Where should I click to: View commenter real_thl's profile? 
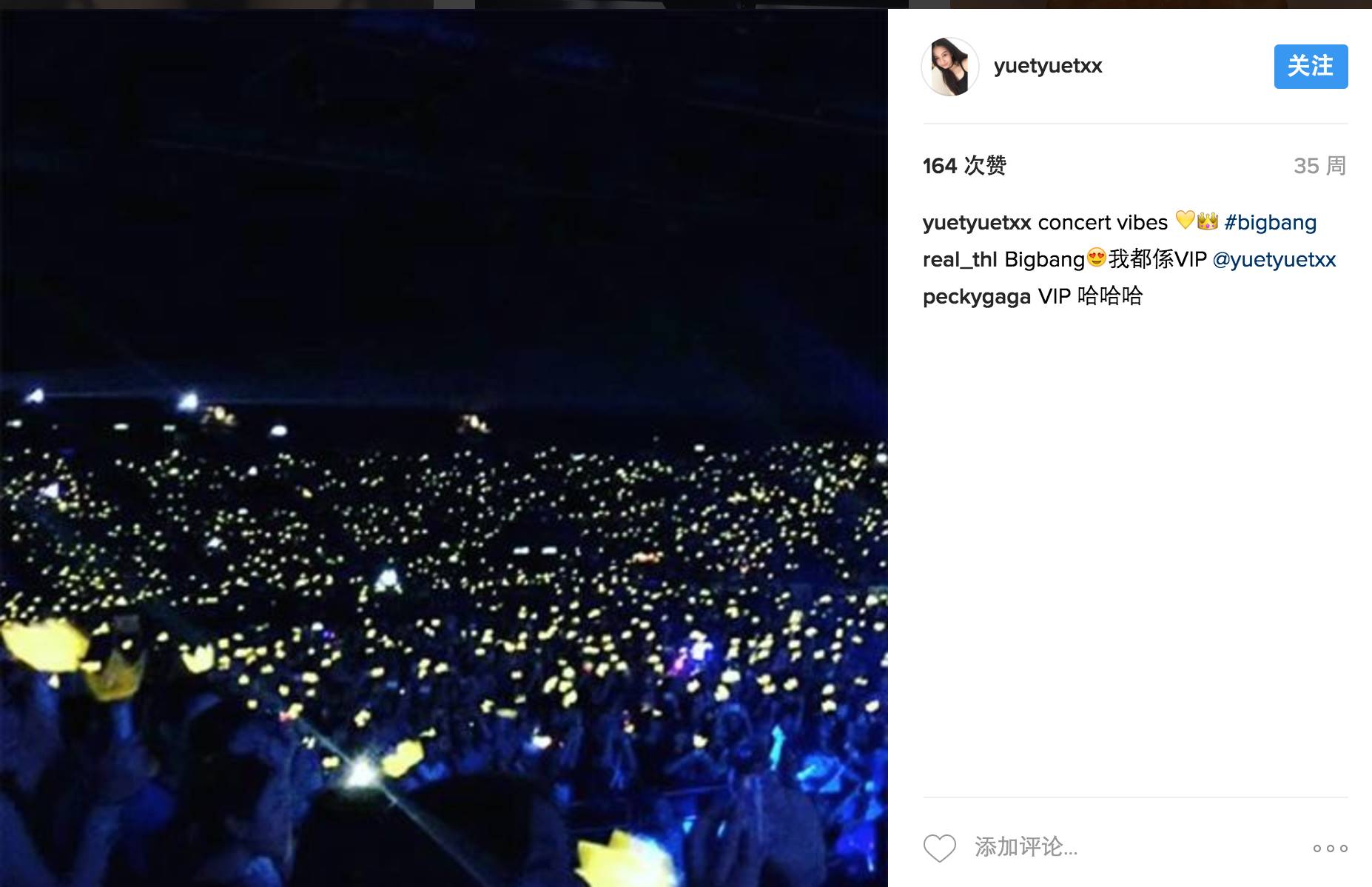[960, 259]
